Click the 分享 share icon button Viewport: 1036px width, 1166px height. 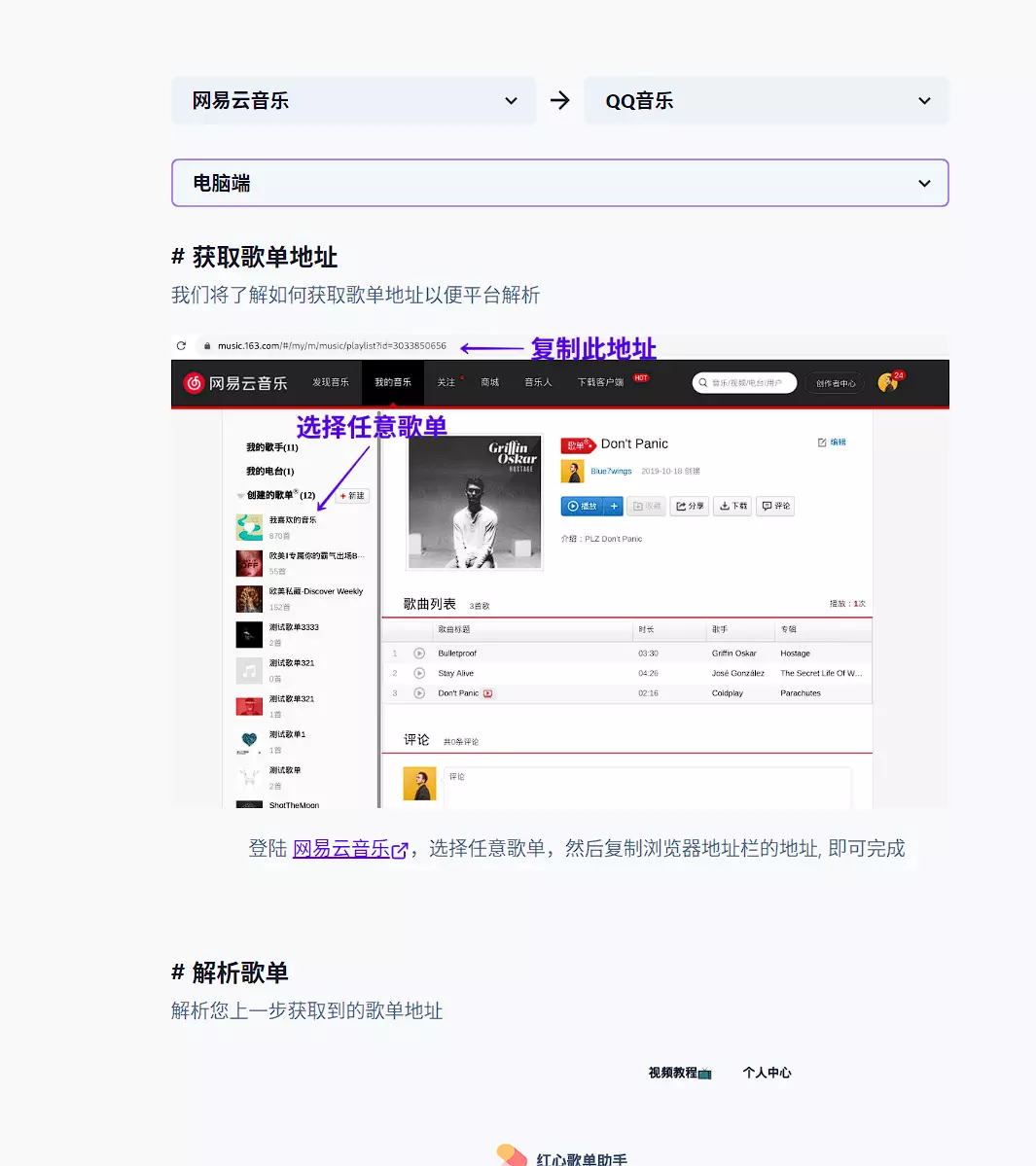pos(689,506)
